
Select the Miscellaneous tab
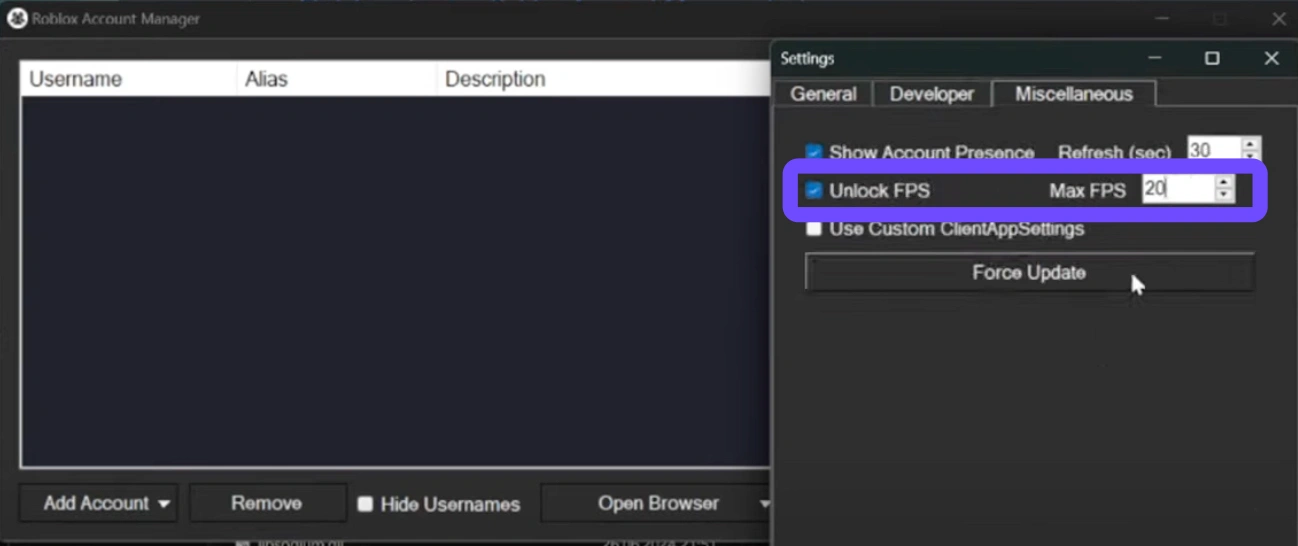(x=1074, y=94)
